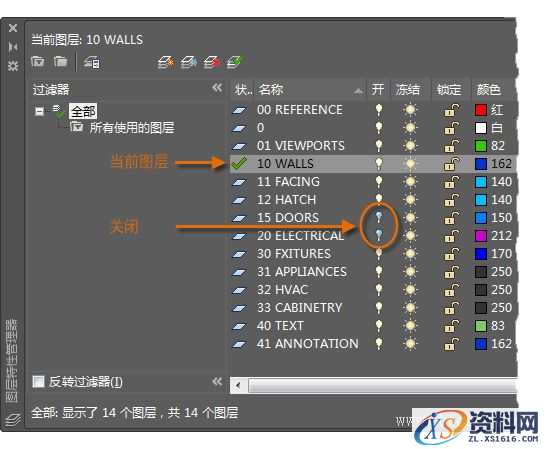Toggle the 31 APPLIANCES layer bulb

click(x=379, y=272)
